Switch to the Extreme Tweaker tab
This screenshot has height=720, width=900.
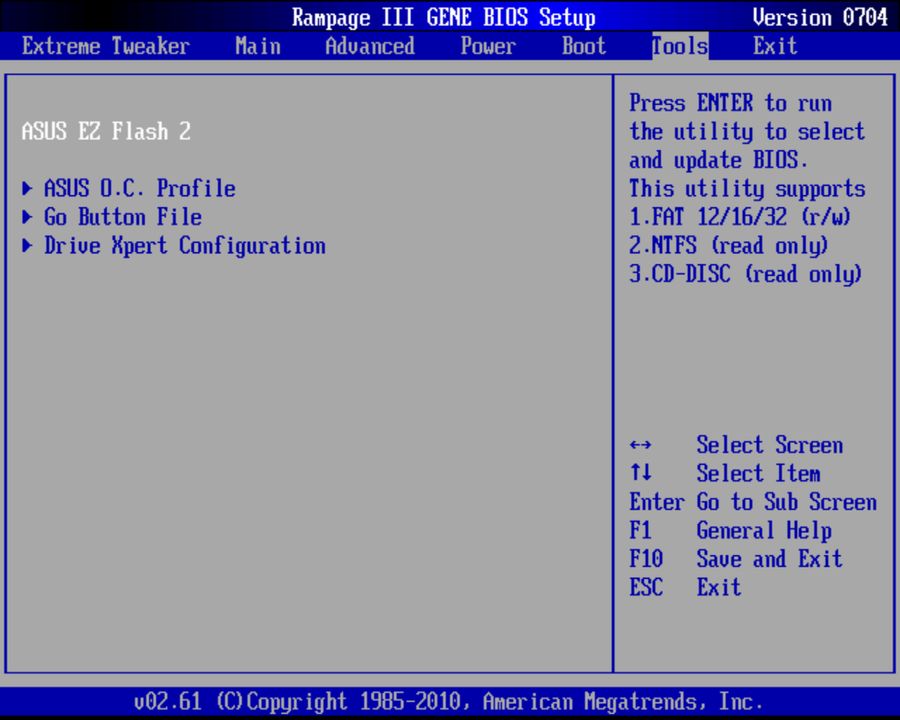coord(106,47)
